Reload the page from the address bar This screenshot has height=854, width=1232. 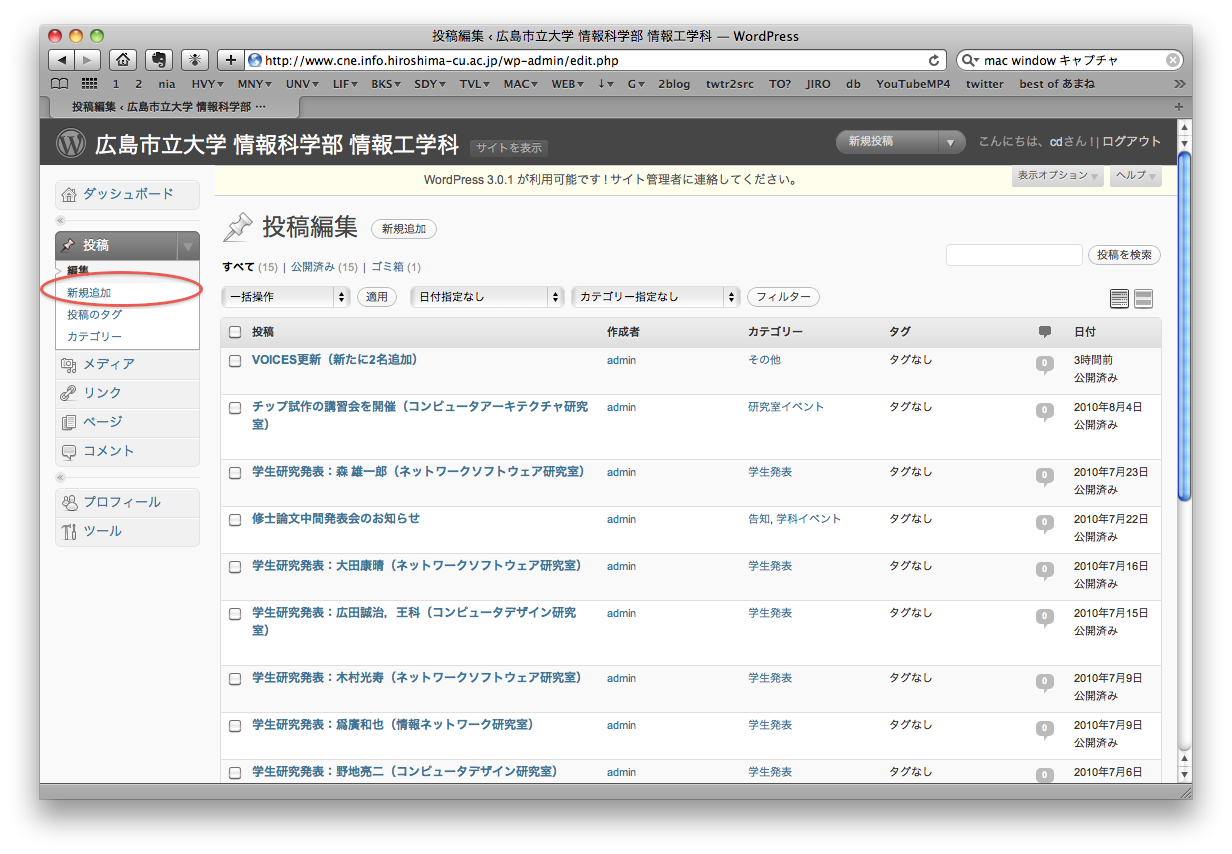click(x=934, y=60)
